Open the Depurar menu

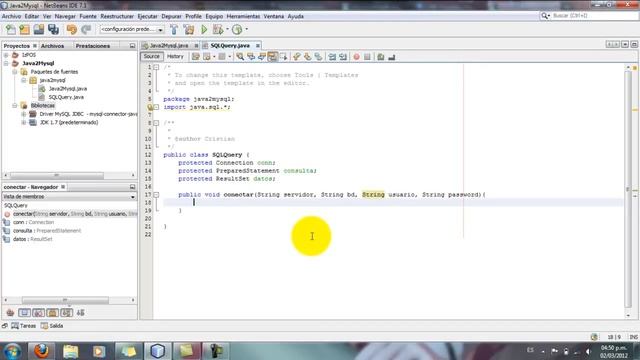pyautogui.click(x=171, y=16)
